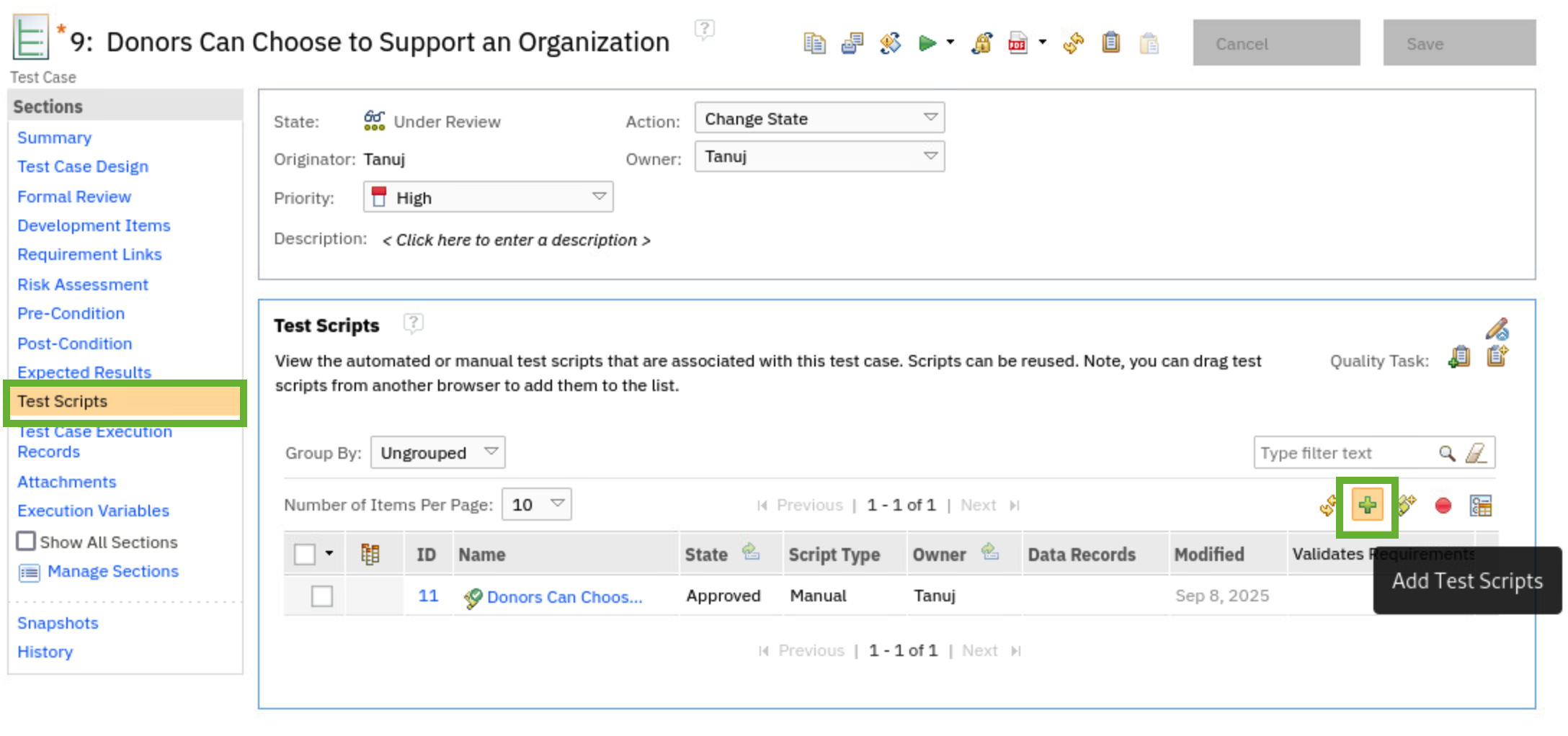1568x736 pixels.
Task: Open the column display settings icon
Action: (x=1481, y=506)
